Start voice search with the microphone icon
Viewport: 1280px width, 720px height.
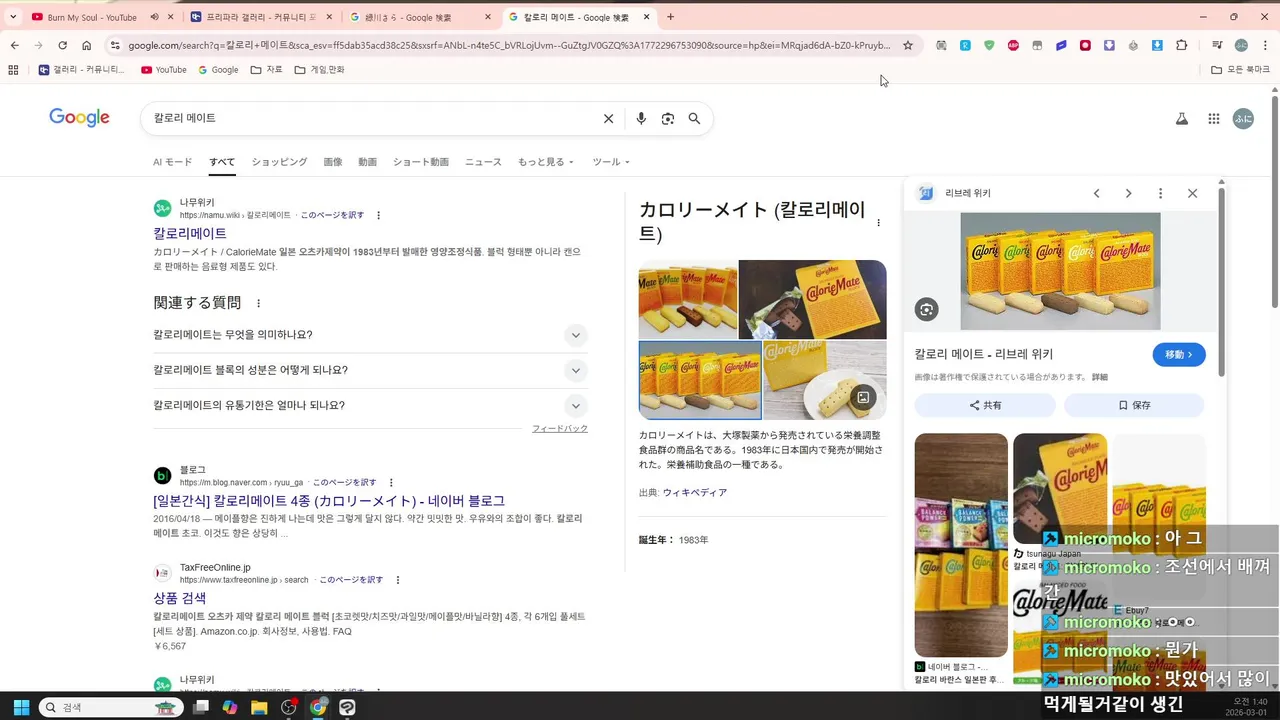641,118
